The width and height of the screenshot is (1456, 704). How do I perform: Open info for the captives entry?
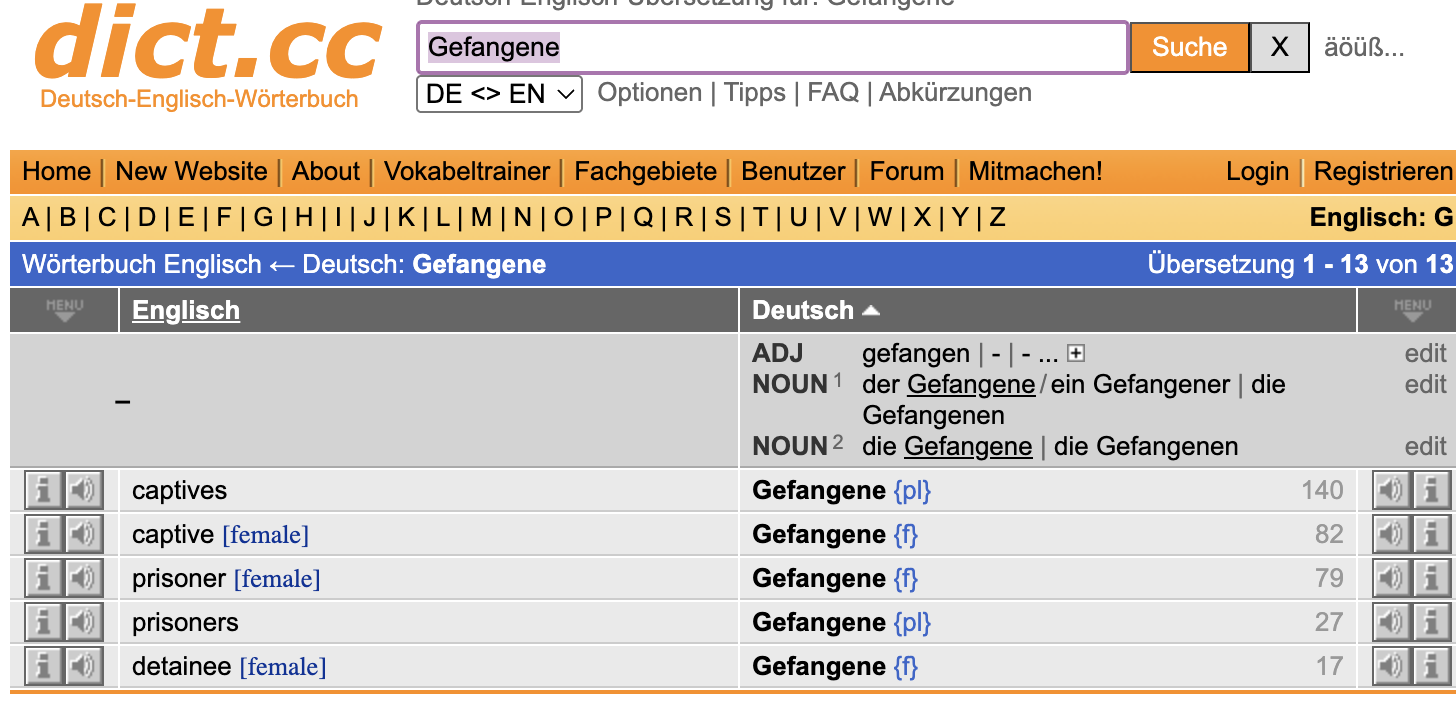(x=43, y=490)
